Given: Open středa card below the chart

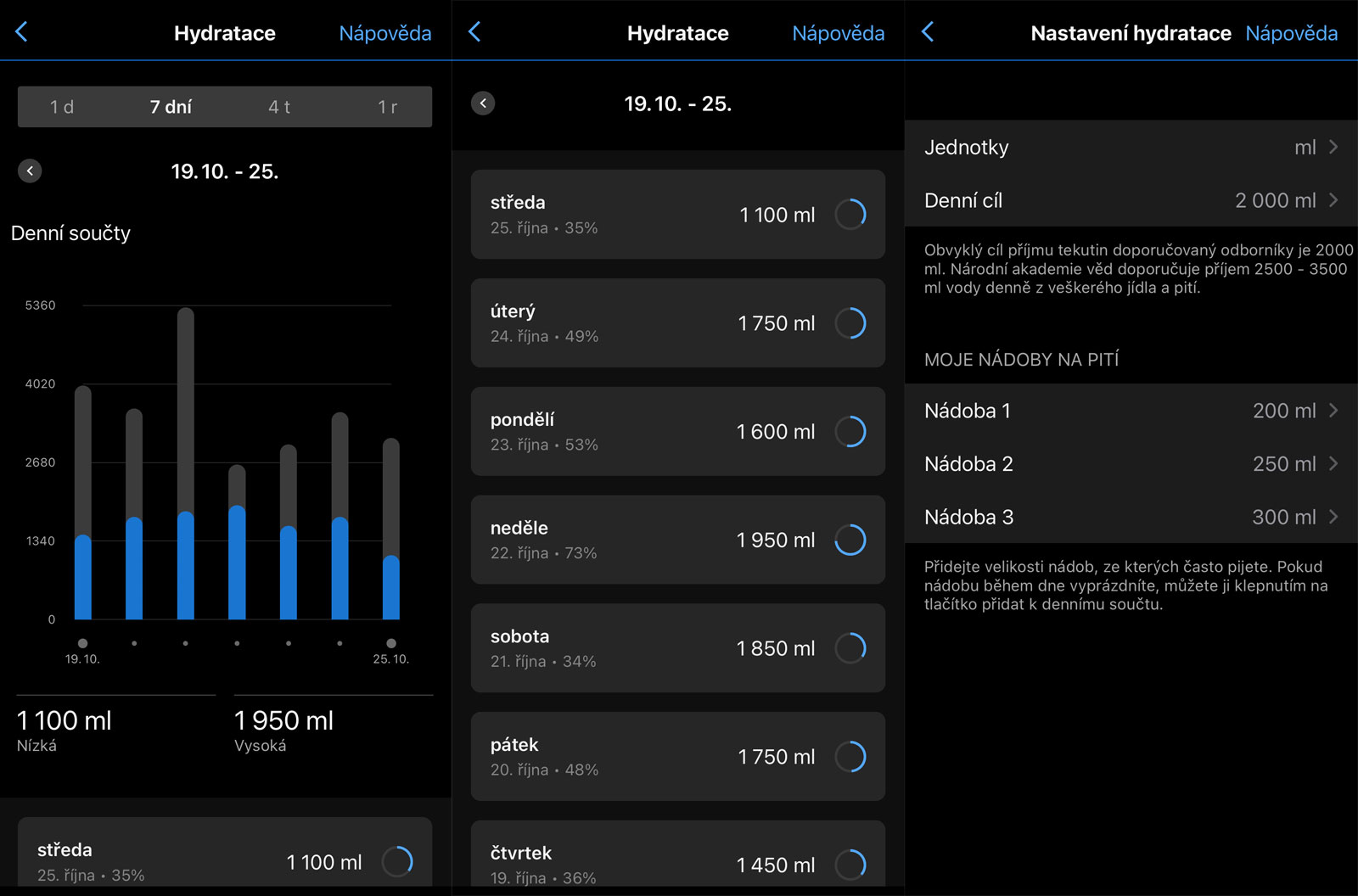Looking at the screenshot, I should point(225,854).
